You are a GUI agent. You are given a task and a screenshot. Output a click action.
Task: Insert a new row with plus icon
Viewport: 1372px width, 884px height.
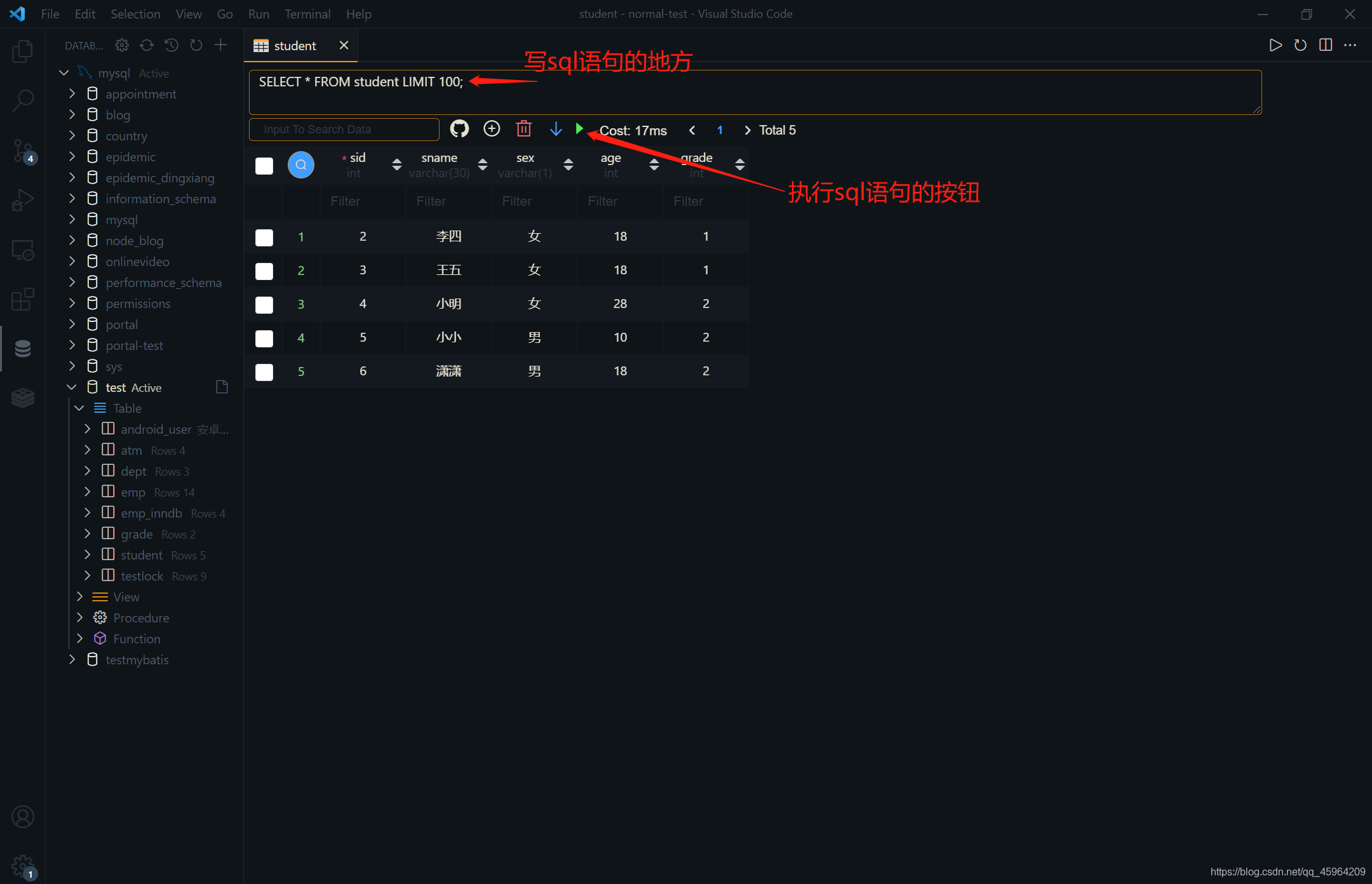pyautogui.click(x=492, y=129)
